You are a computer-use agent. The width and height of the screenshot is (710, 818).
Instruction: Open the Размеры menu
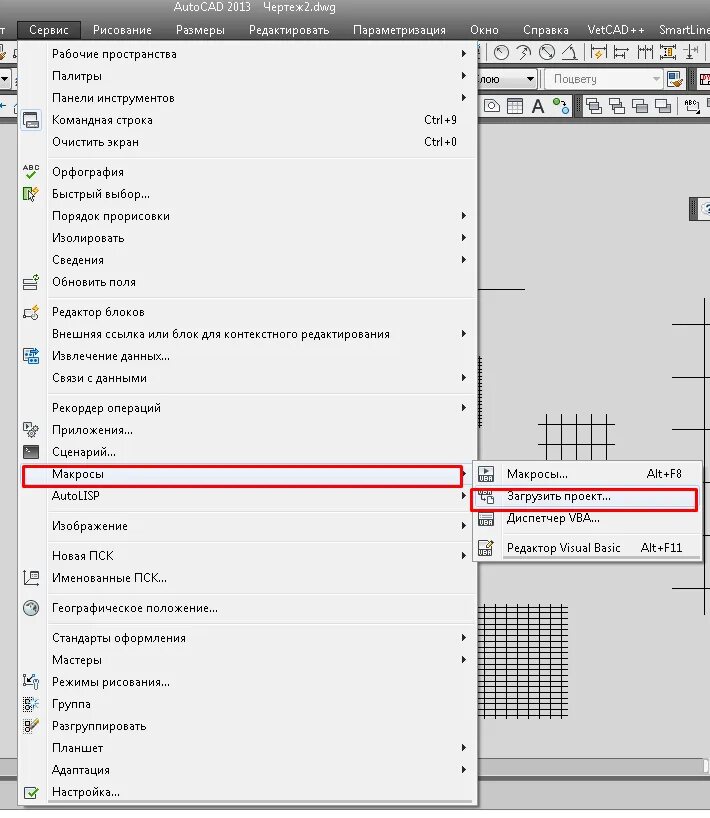(x=200, y=30)
